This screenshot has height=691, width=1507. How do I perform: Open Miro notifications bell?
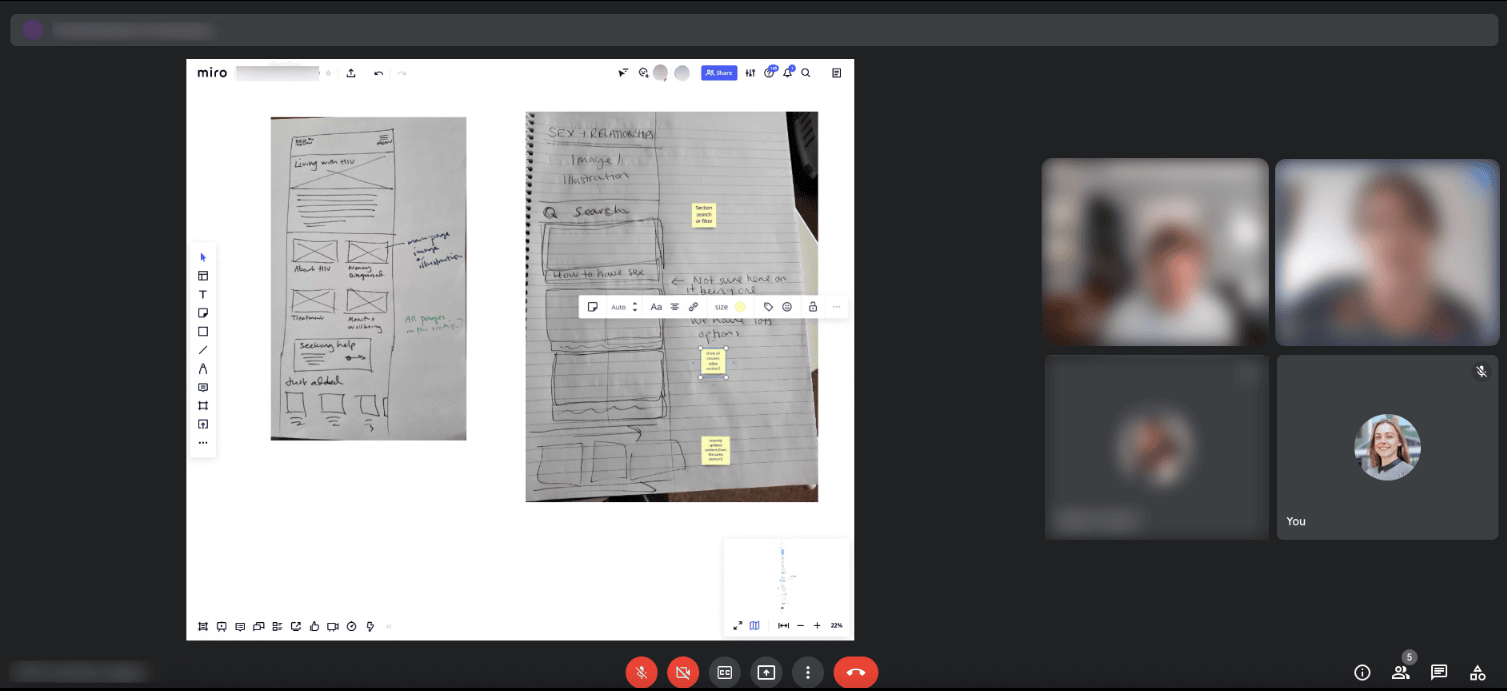click(787, 73)
